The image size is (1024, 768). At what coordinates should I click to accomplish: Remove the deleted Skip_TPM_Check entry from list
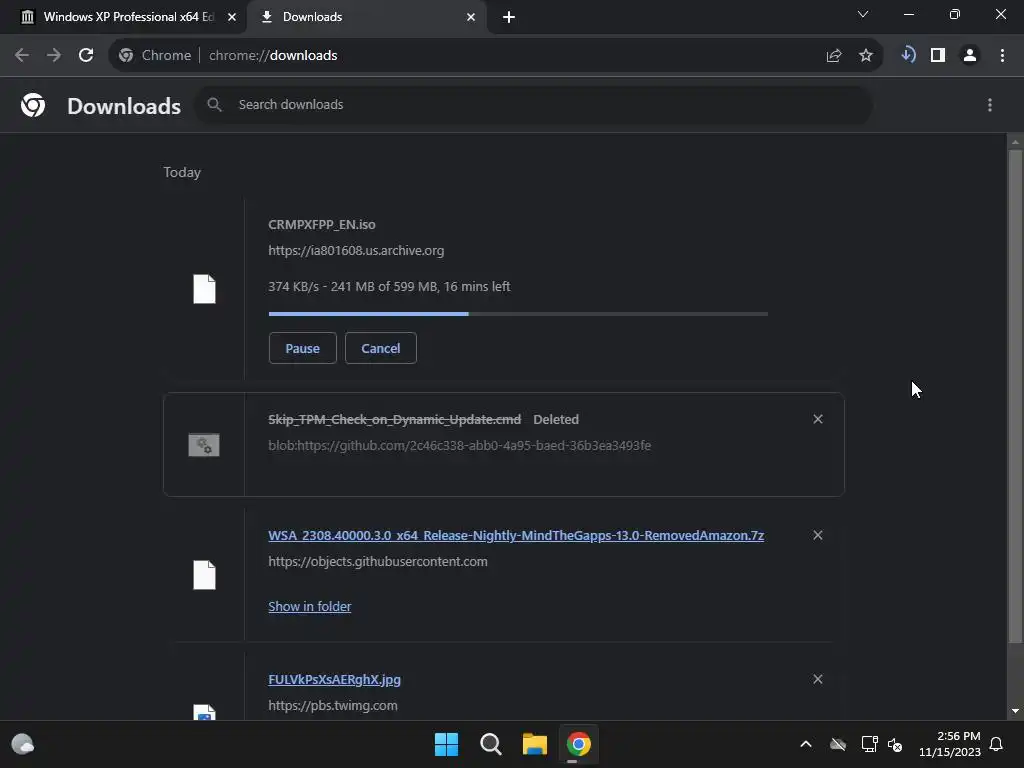coord(818,419)
